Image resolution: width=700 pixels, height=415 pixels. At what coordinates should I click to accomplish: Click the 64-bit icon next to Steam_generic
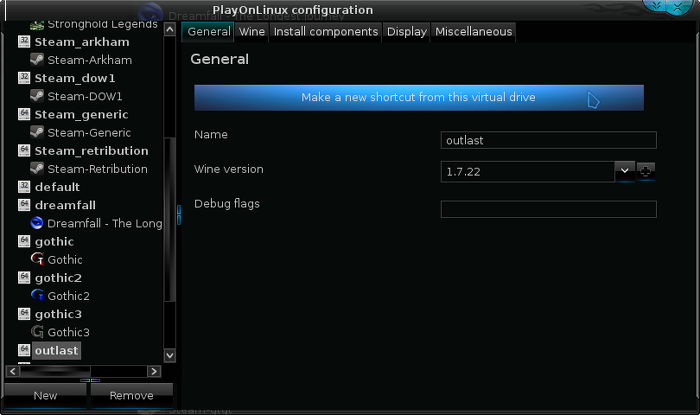coord(24,114)
